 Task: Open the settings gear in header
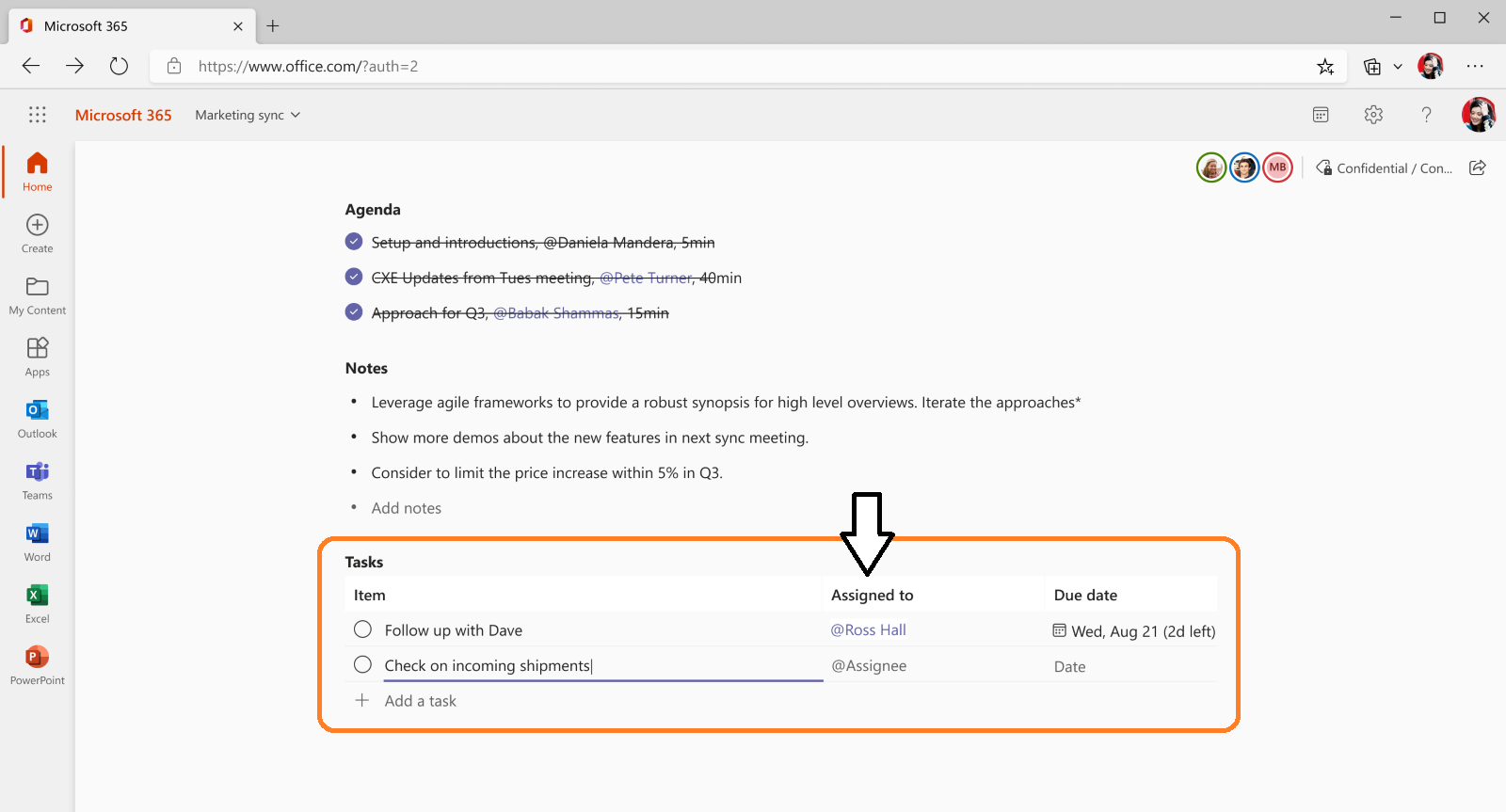1373,115
